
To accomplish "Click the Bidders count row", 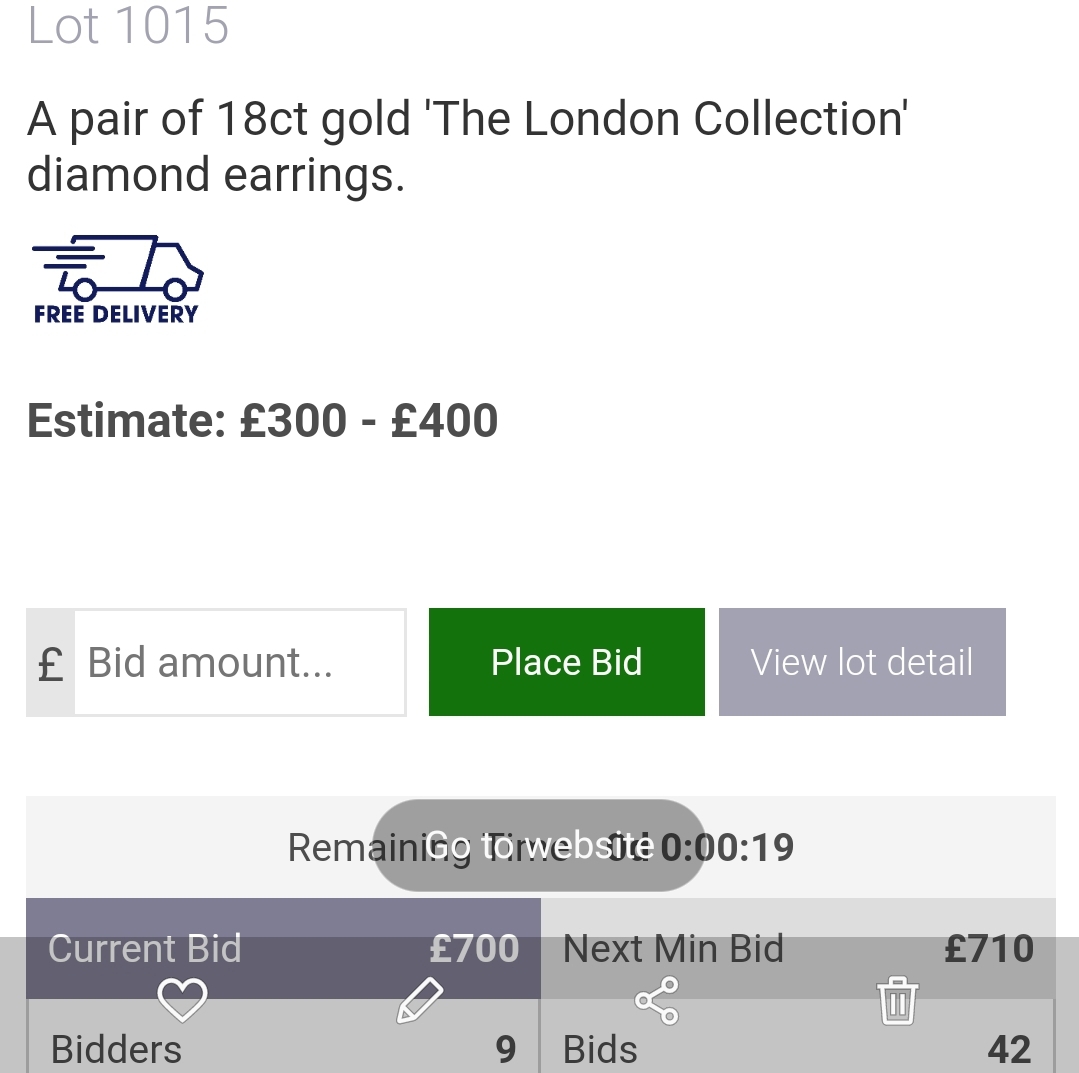I will tap(283, 1049).
